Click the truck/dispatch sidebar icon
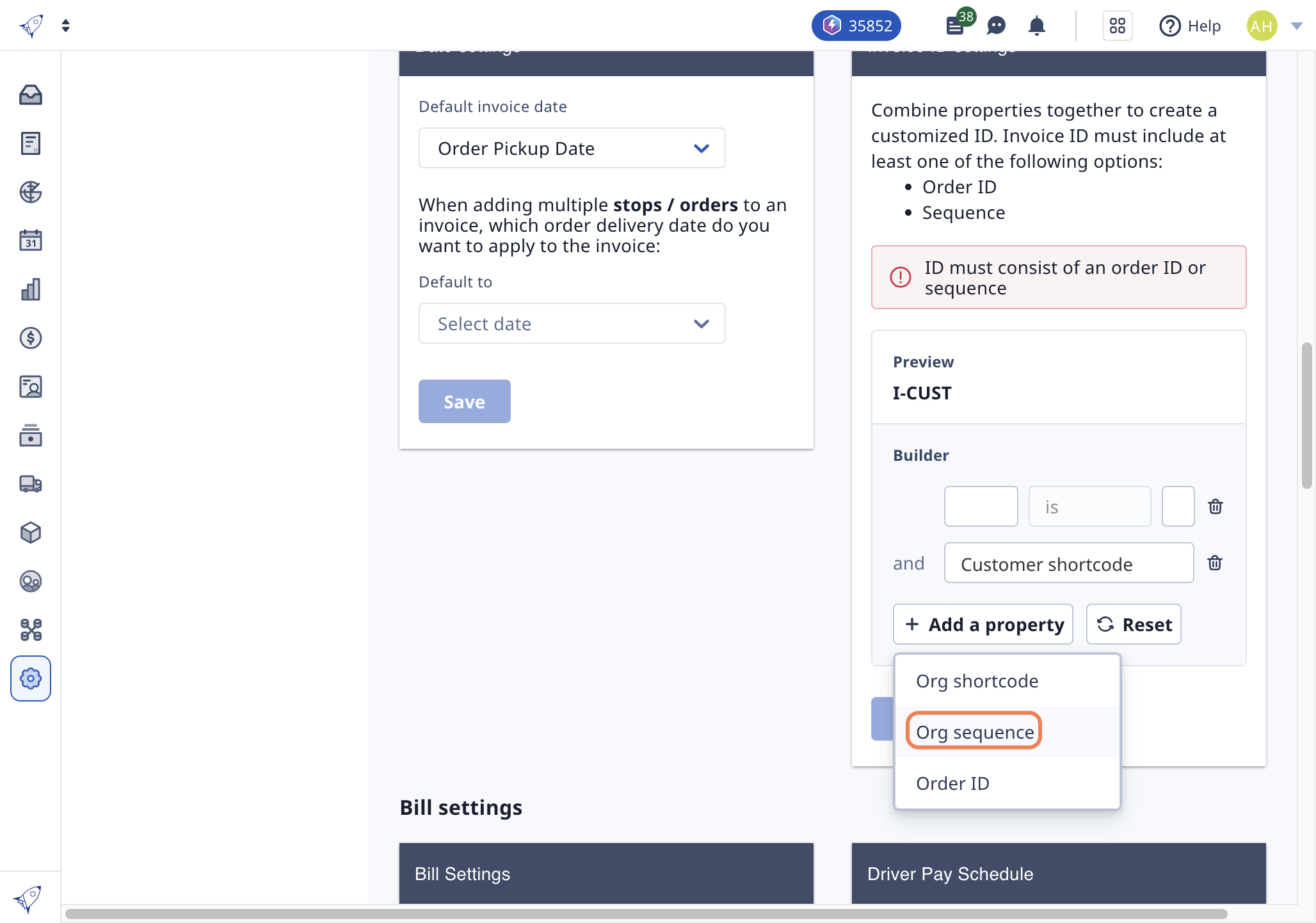The image size is (1316, 923). tap(31, 484)
